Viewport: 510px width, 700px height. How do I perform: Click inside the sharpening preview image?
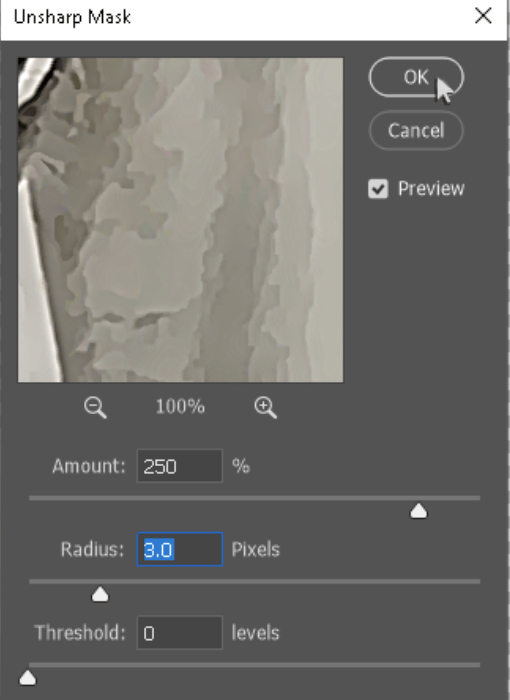[x=180, y=220]
